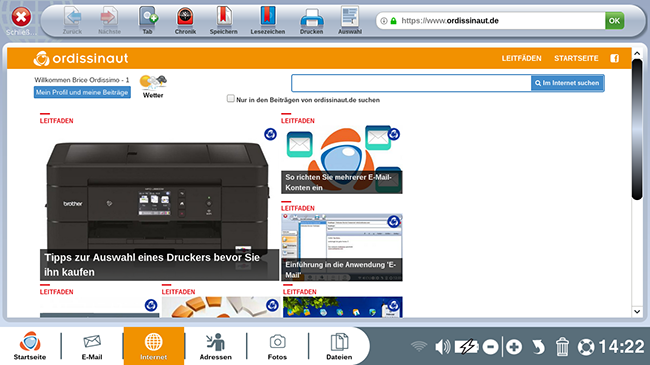The image size is (650, 365).
Task: Click Im Internet suchen button
Action: [567, 83]
